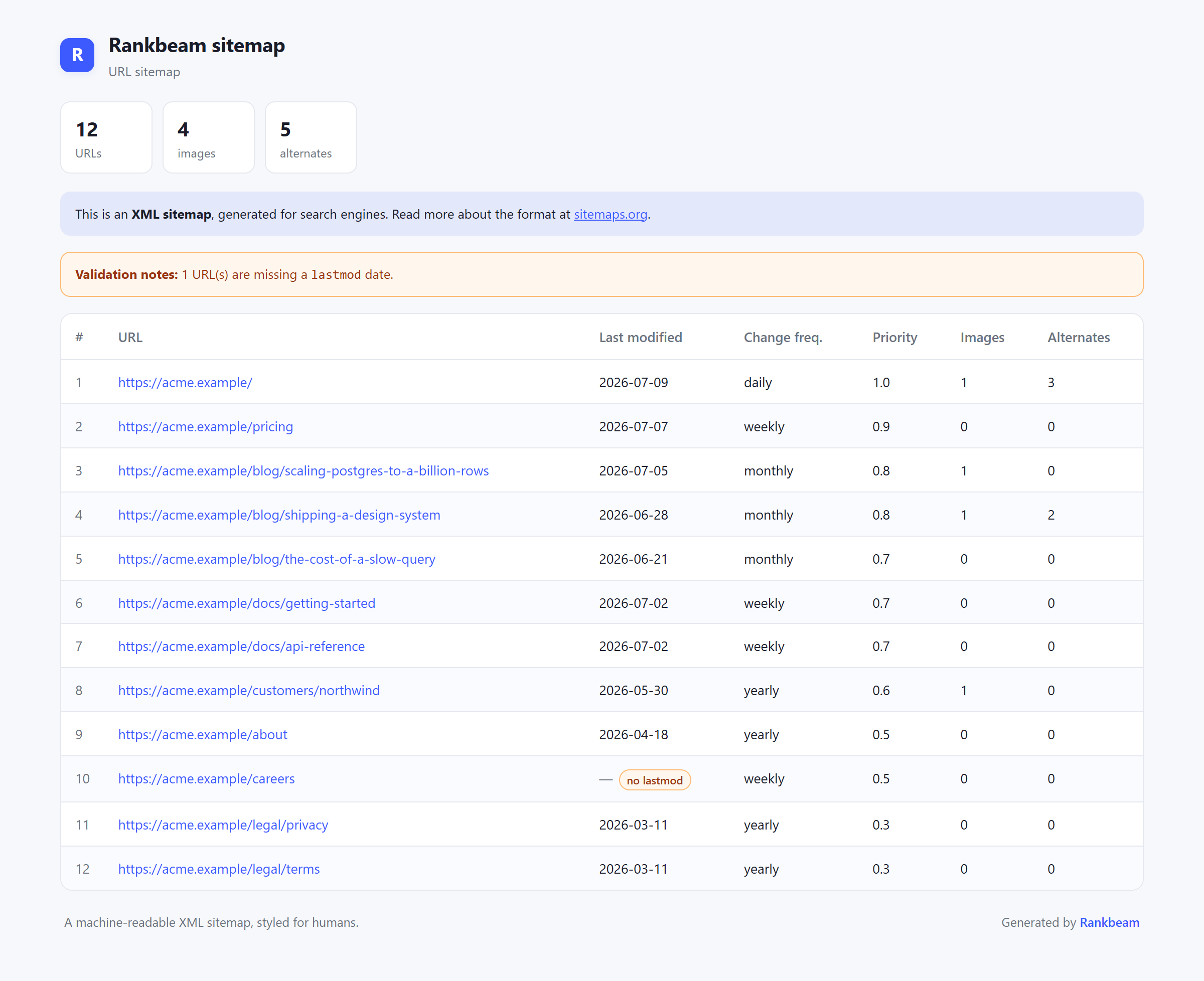
Task: Click the '#' column header
Action: (79, 338)
